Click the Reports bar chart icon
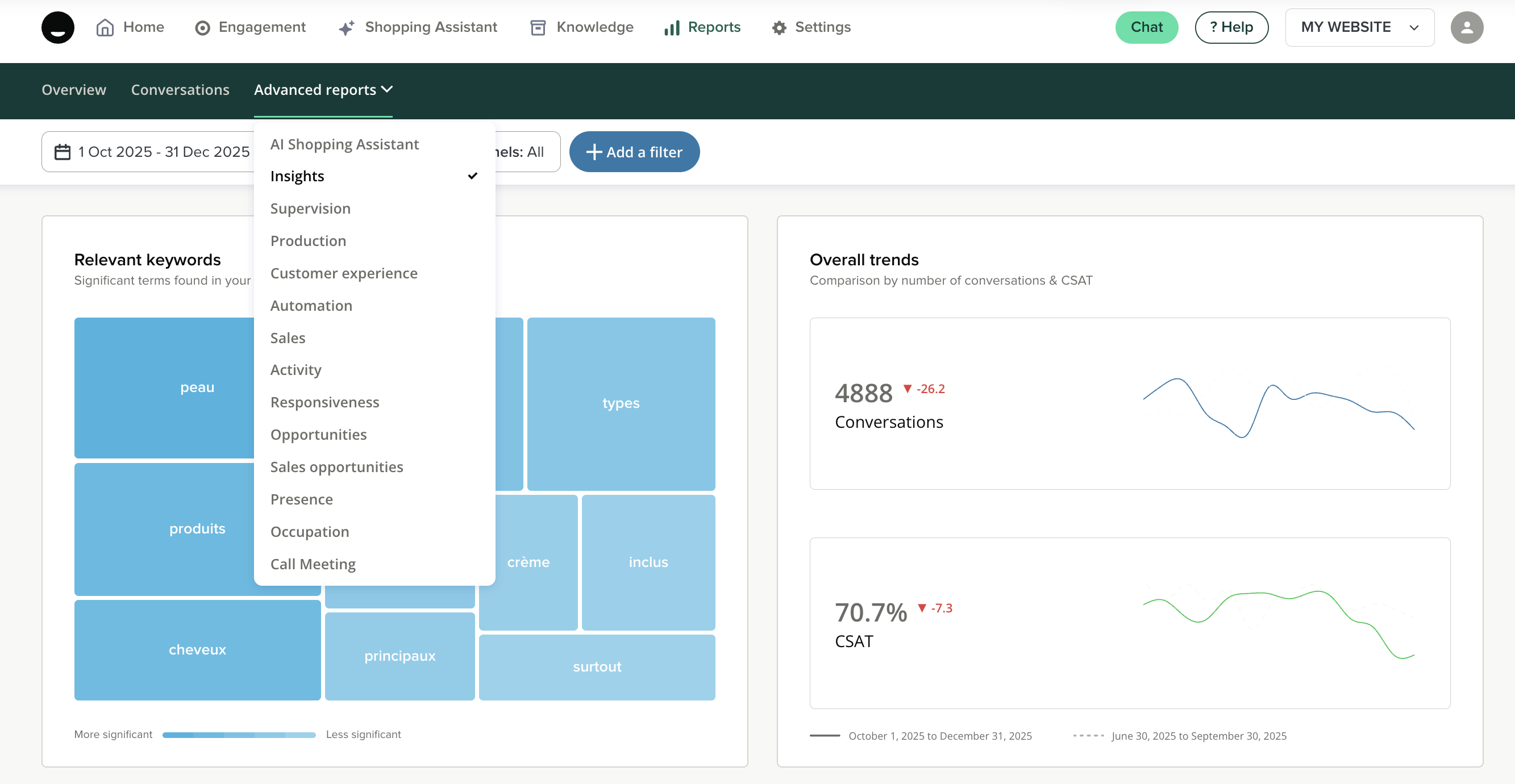This screenshot has width=1515, height=784. coord(672,28)
